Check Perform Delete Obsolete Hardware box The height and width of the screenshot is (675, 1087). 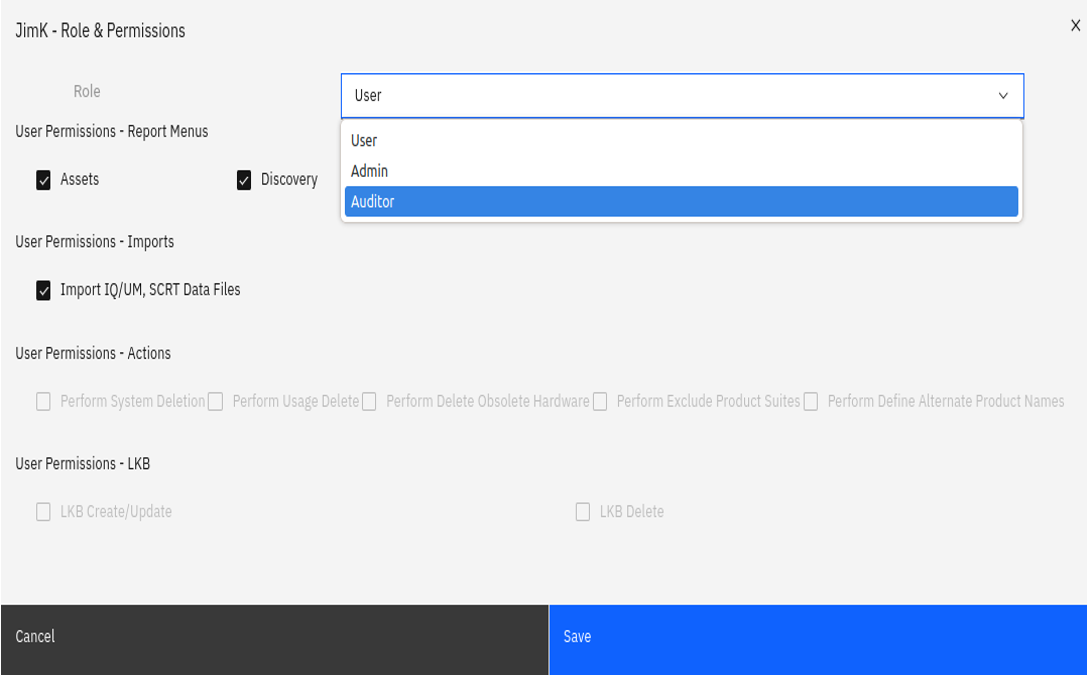(x=370, y=402)
